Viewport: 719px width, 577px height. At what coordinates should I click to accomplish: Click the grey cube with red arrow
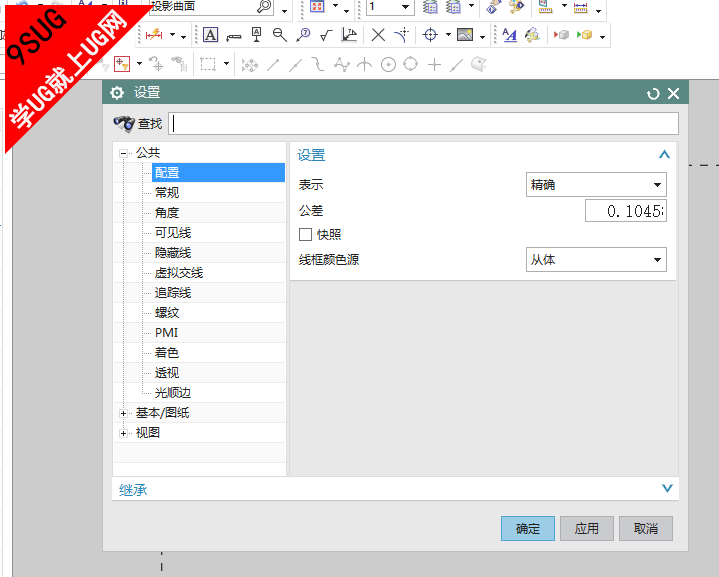[x=561, y=35]
